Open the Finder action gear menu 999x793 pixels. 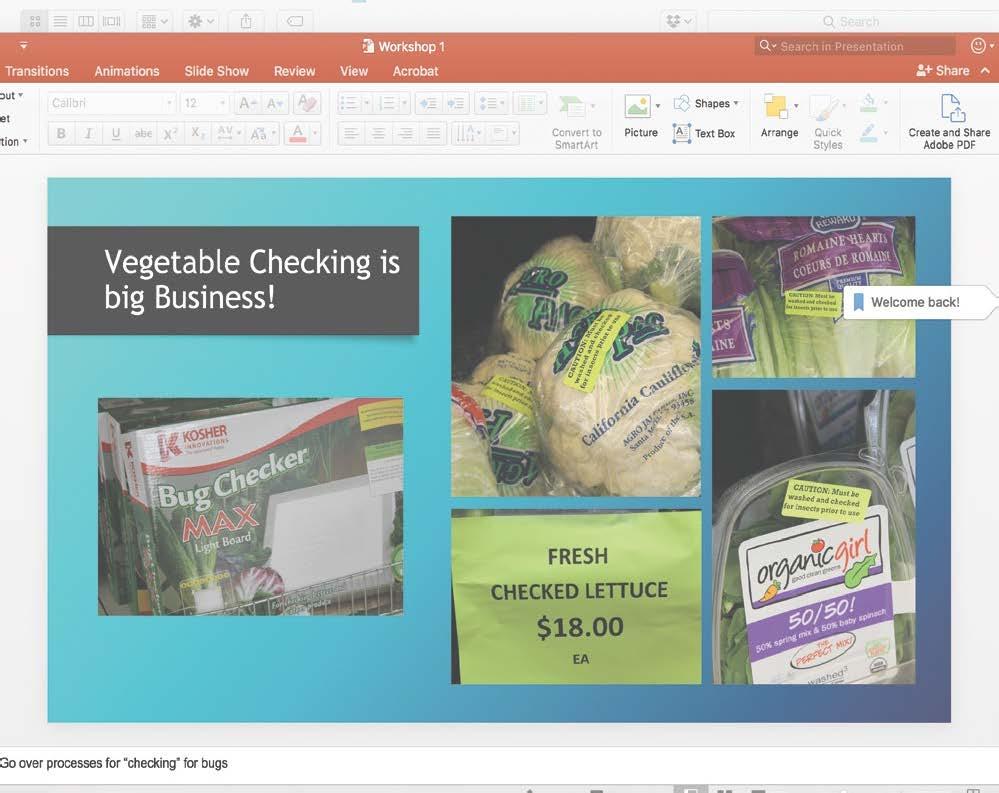pos(201,22)
